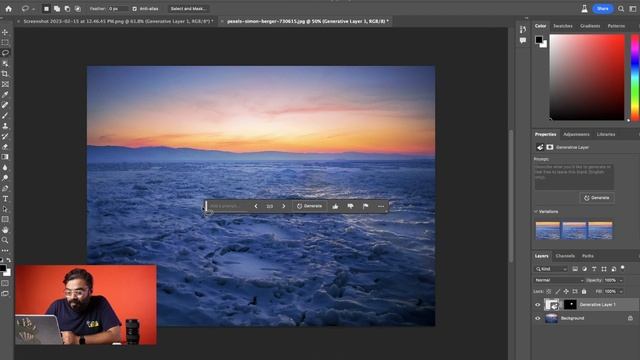
Task: Choose Subtract from selection mode
Action: coord(67,9)
